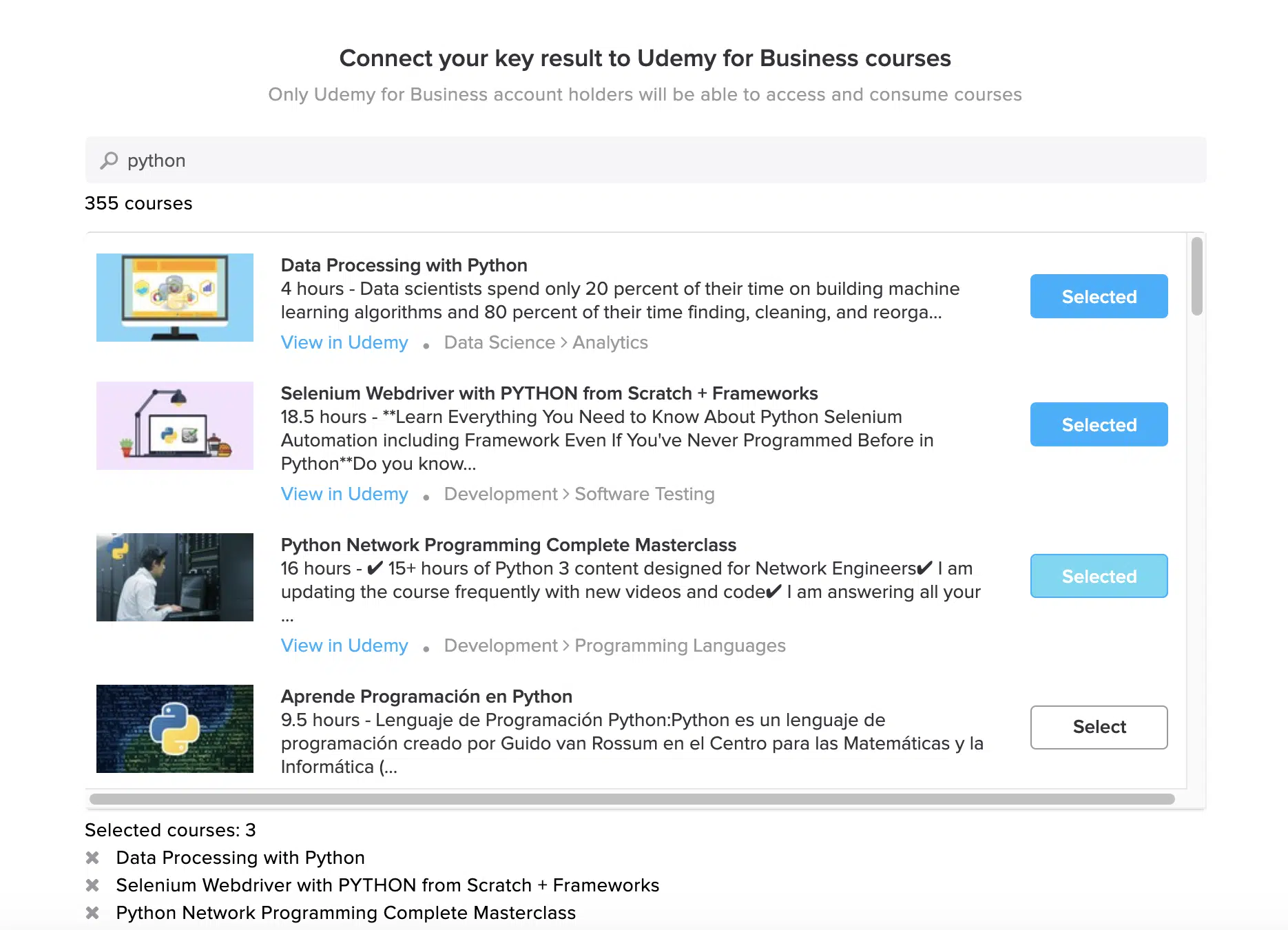Click the Development > Programming Languages category text
Screen dimensions: 1288x930
coord(615,645)
